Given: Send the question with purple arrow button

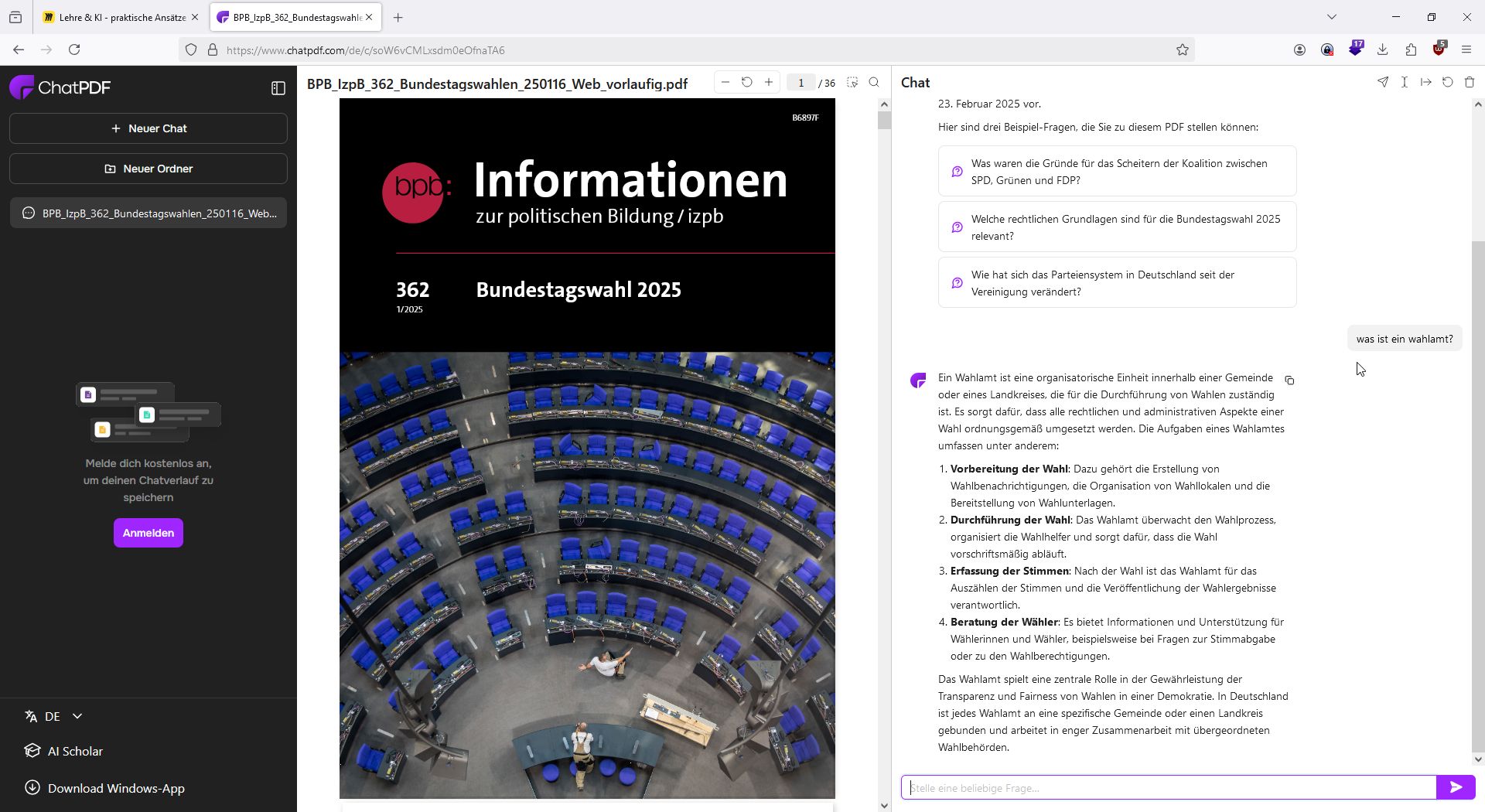Looking at the screenshot, I should (1456, 787).
